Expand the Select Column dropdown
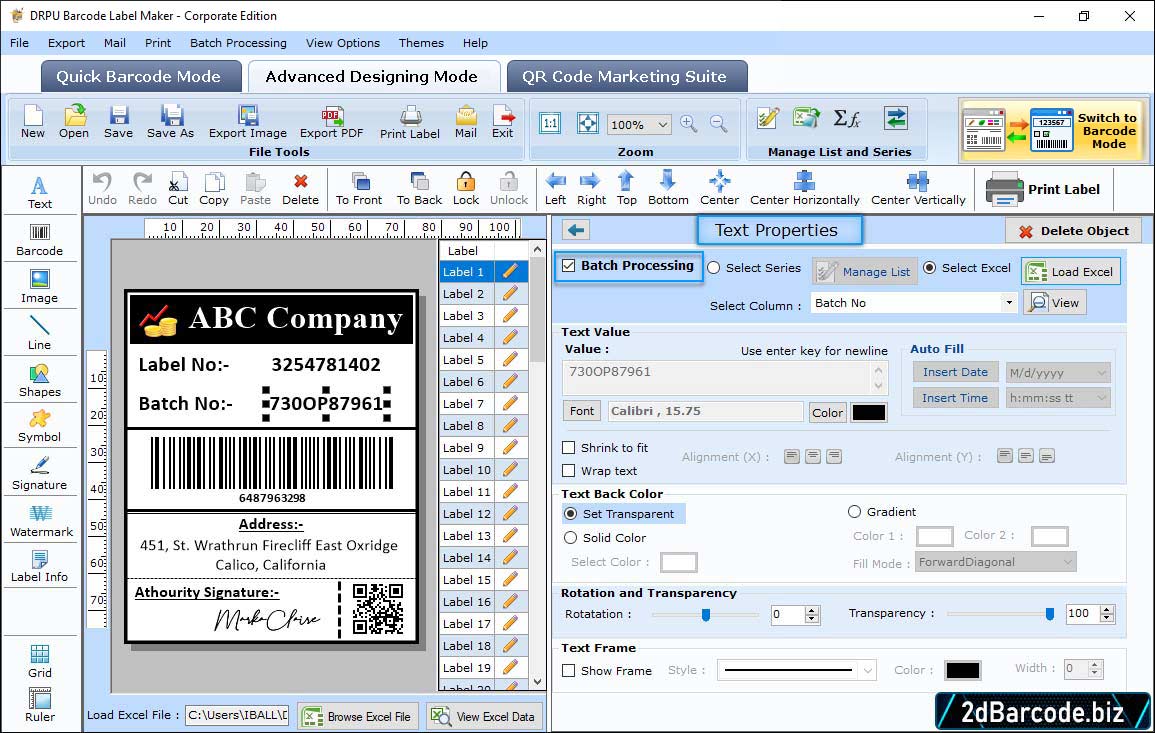Screen dimensions: 1155x733 click(x=1008, y=303)
